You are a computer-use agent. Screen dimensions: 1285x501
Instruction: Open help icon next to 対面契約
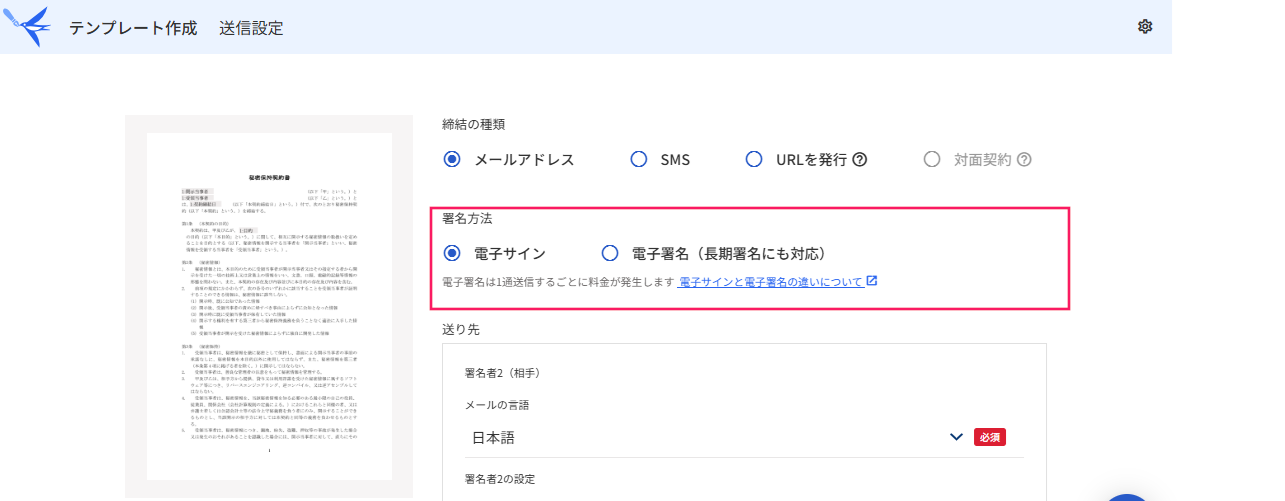tap(1024, 159)
